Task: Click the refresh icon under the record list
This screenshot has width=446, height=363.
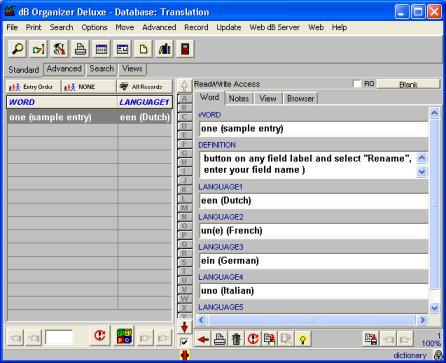Action: (100, 335)
